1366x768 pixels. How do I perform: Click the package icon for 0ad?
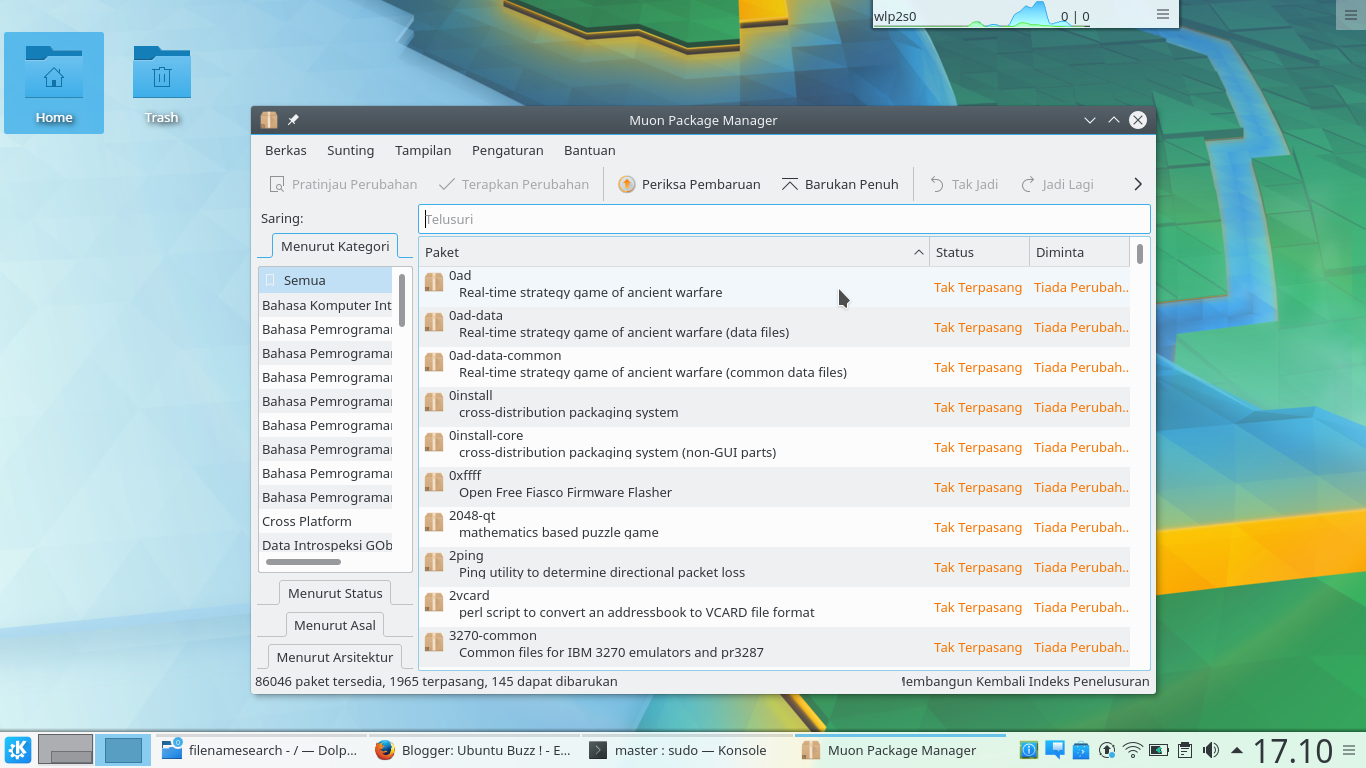(434, 282)
